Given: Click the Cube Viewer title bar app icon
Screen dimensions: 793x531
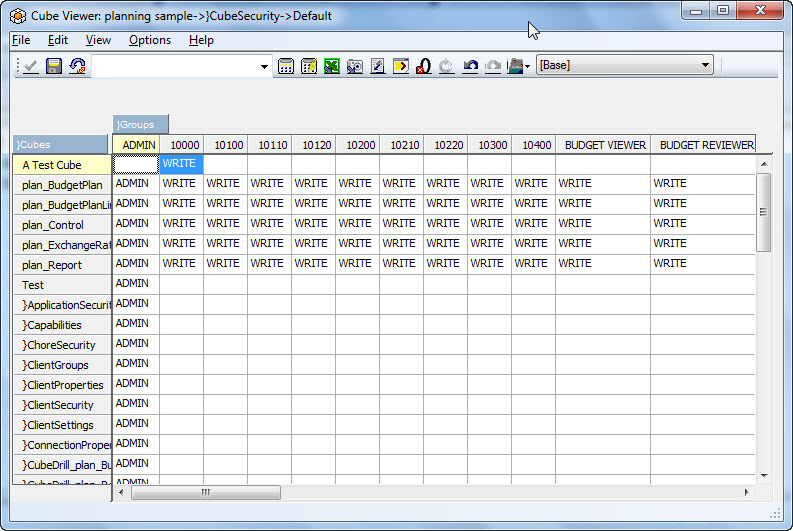Looking at the screenshot, I should point(18,16).
